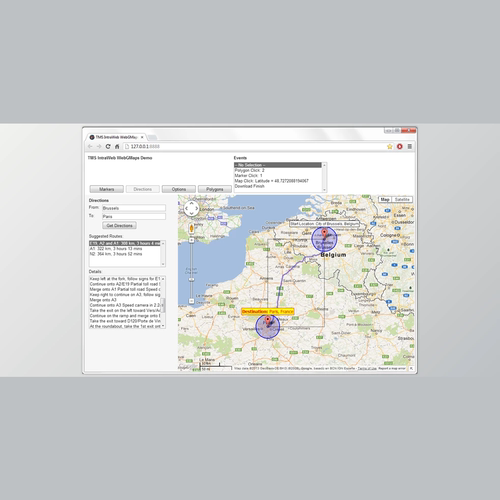500x500 pixels.
Task: Zoom in with the map plus button
Action: coord(191,240)
